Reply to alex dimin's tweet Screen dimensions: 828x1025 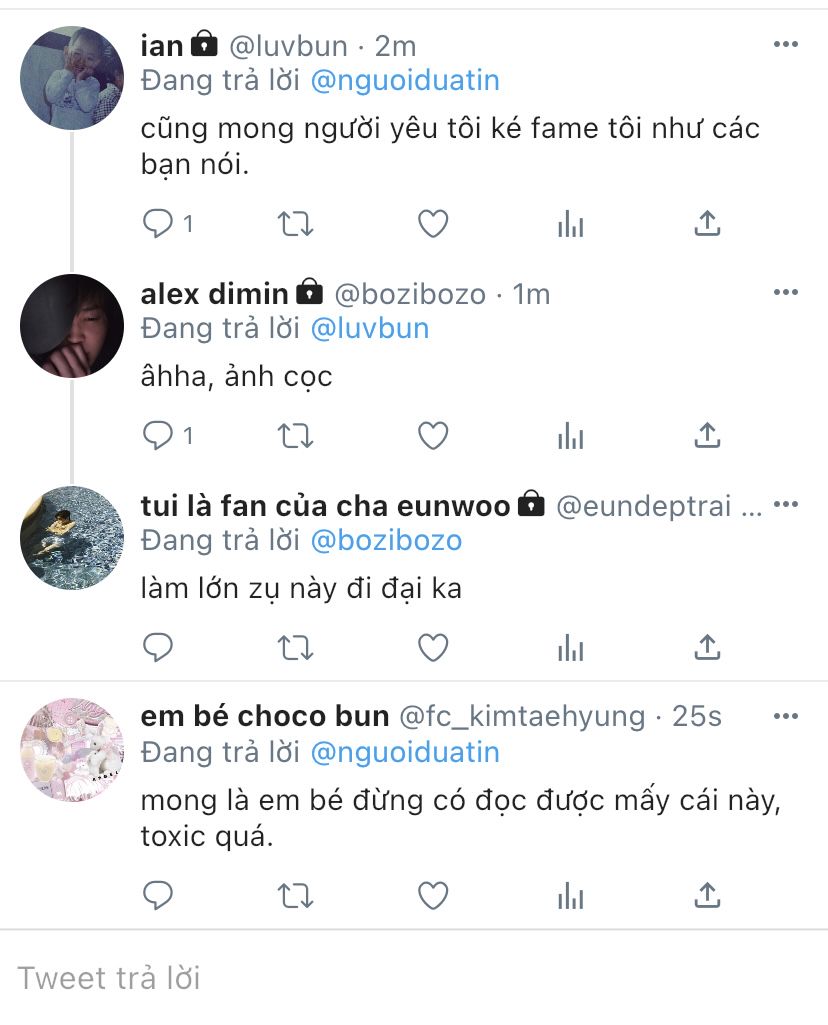point(157,436)
